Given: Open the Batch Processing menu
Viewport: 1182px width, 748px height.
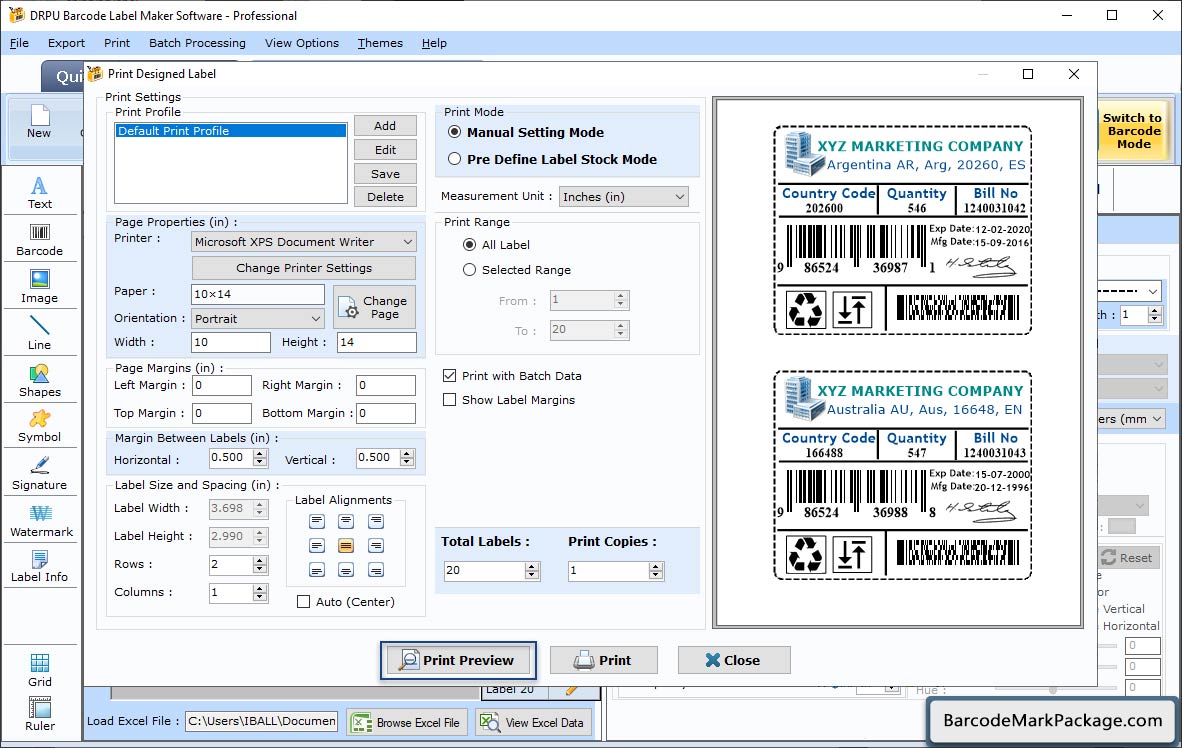Looking at the screenshot, I should pos(198,43).
